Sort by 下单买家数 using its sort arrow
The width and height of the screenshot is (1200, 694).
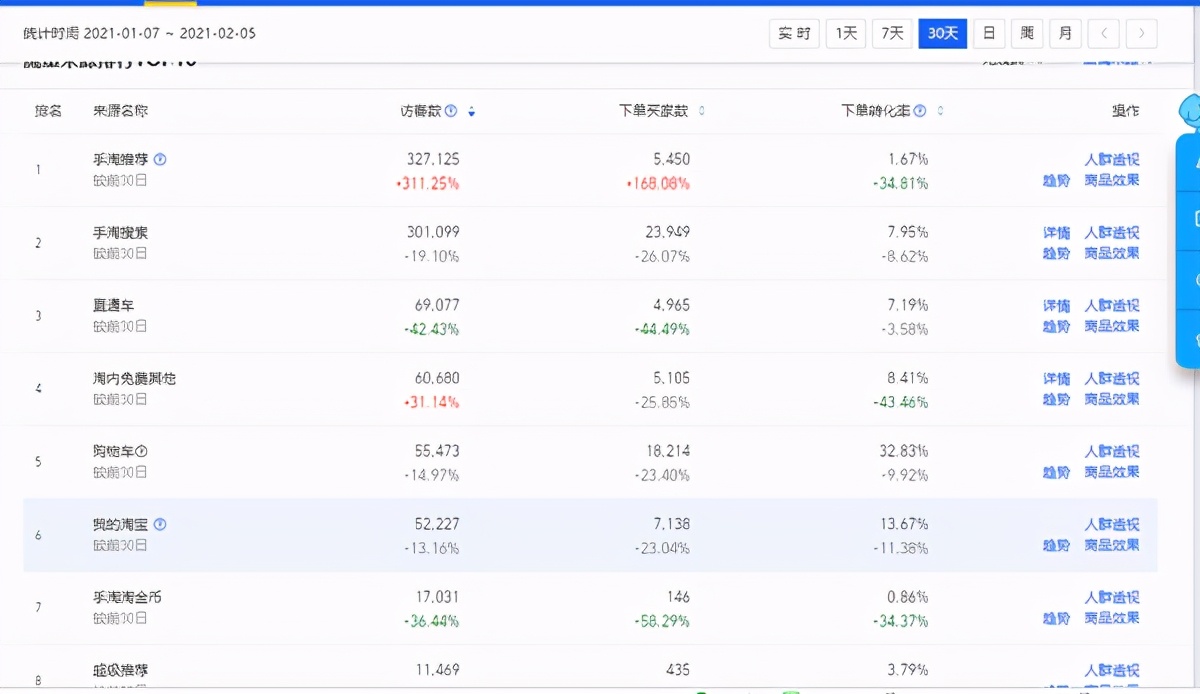(x=701, y=111)
